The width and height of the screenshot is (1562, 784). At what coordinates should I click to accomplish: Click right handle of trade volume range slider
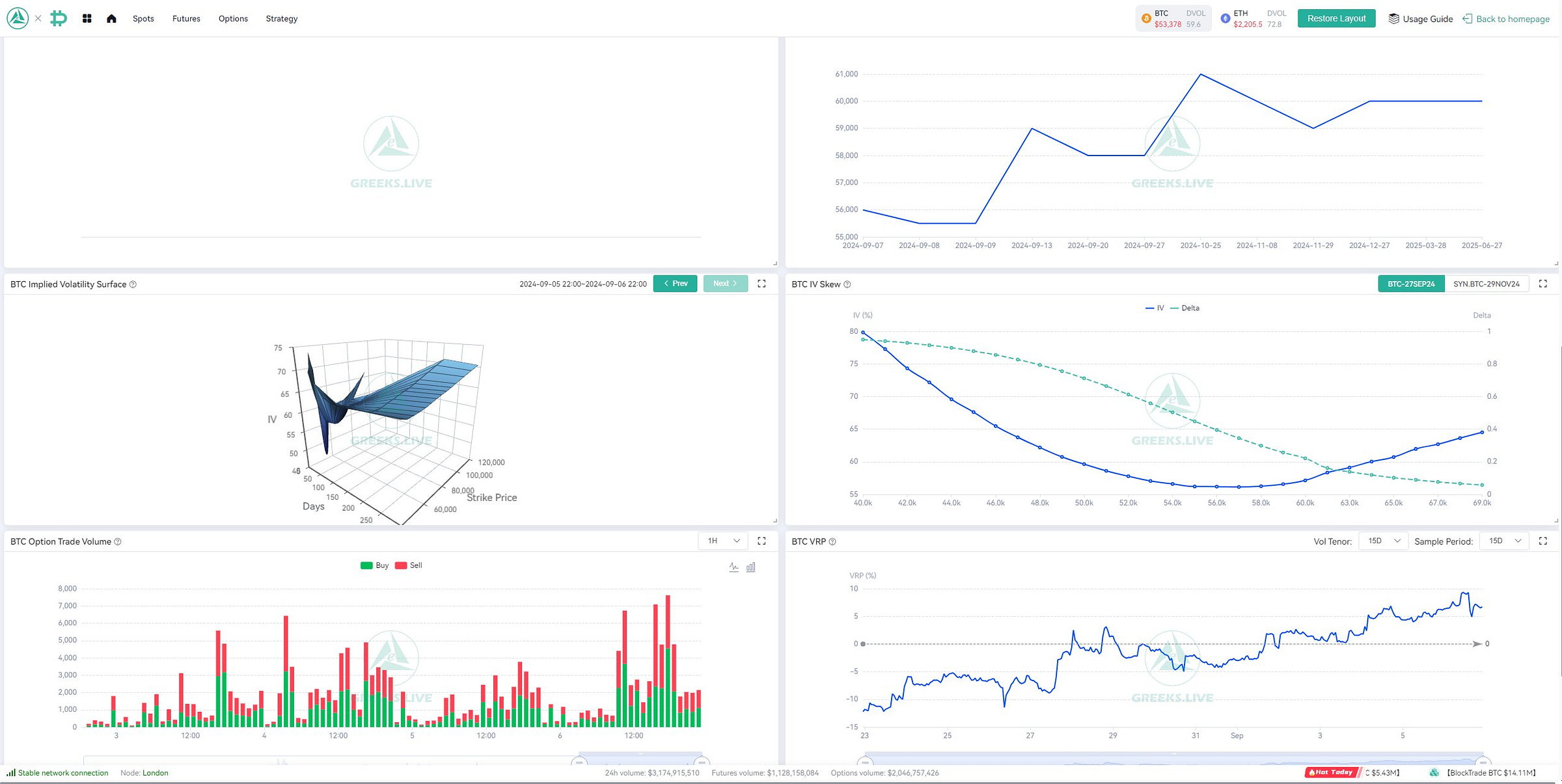coord(702,761)
